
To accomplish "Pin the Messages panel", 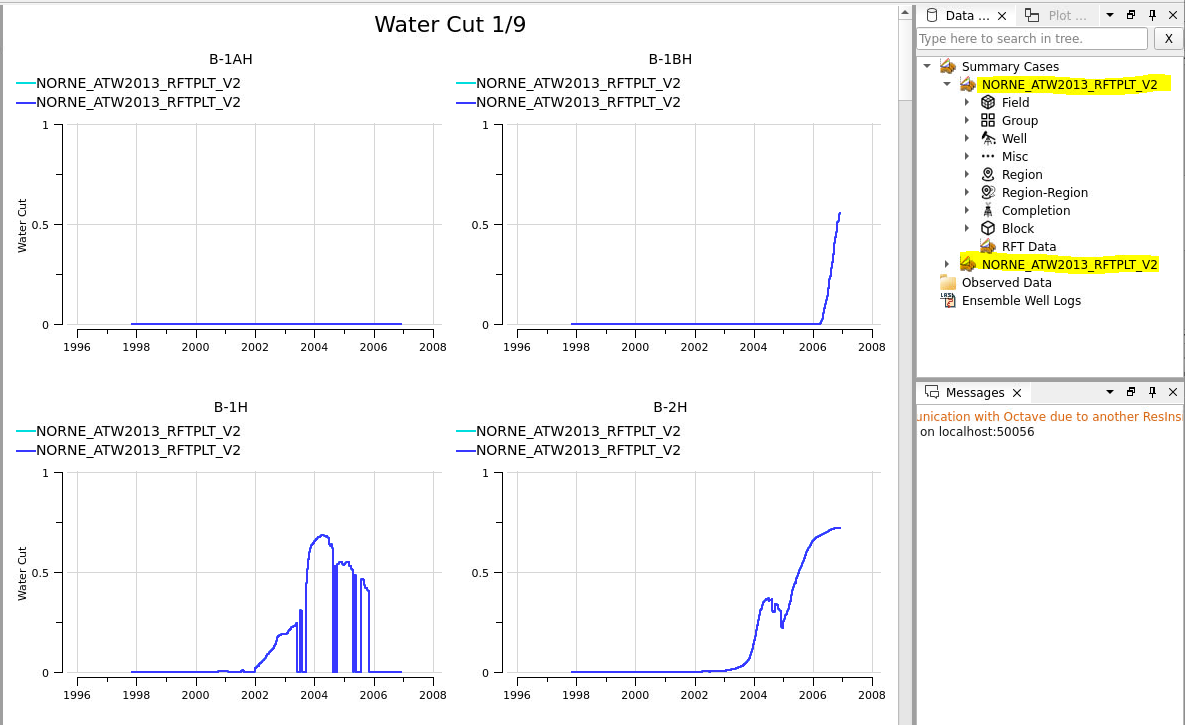I will point(1152,392).
